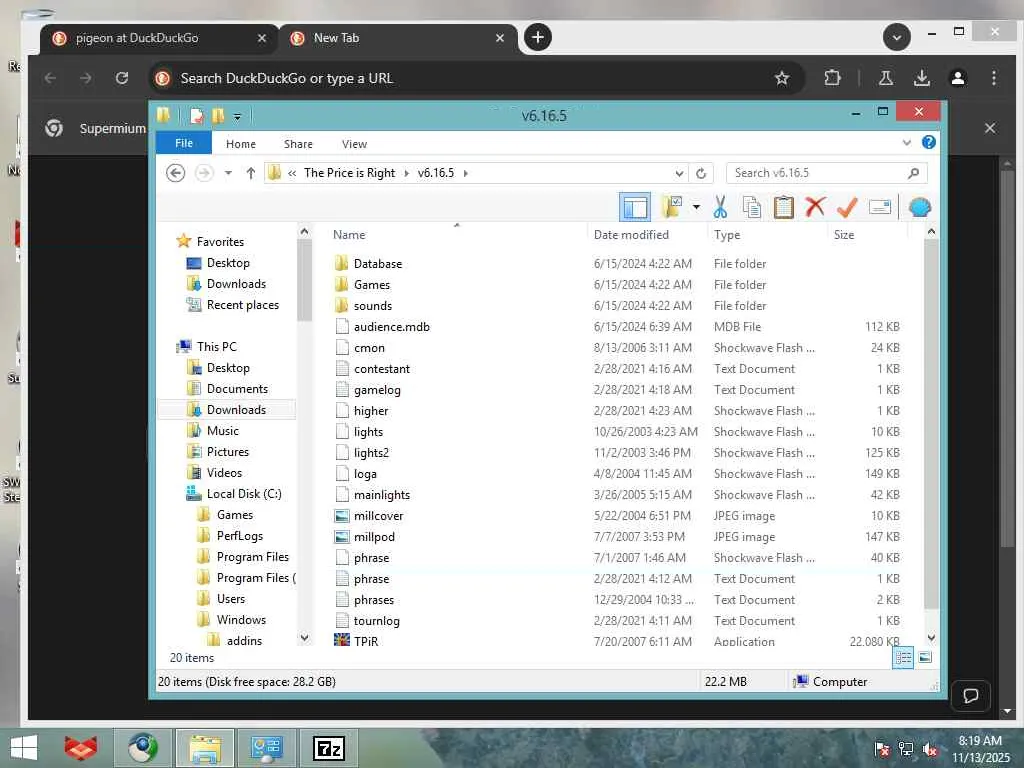Image resolution: width=1024 pixels, height=768 pixels.
Task: Open the recent locations dropdown arrow
Action: tap(228, 173)
